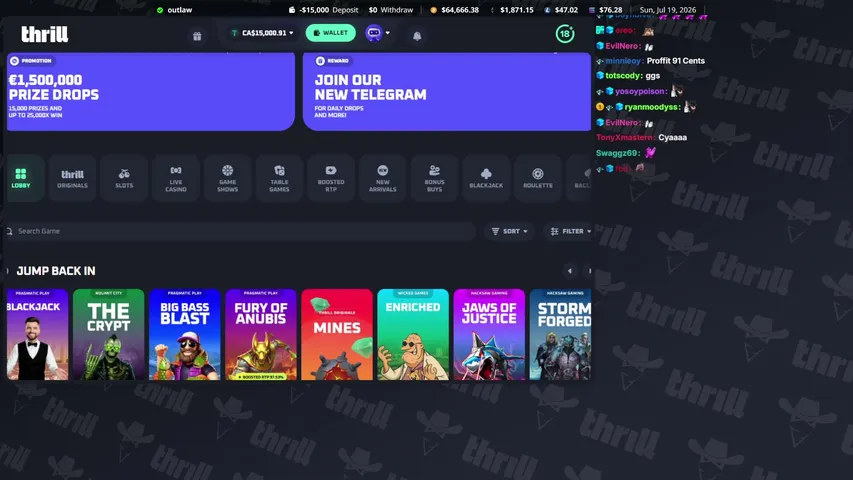The height and width of the screenshot is (480, 853).
Task: Expand the CA$15,000.91 balance dropdown
Action: [262, 33]
